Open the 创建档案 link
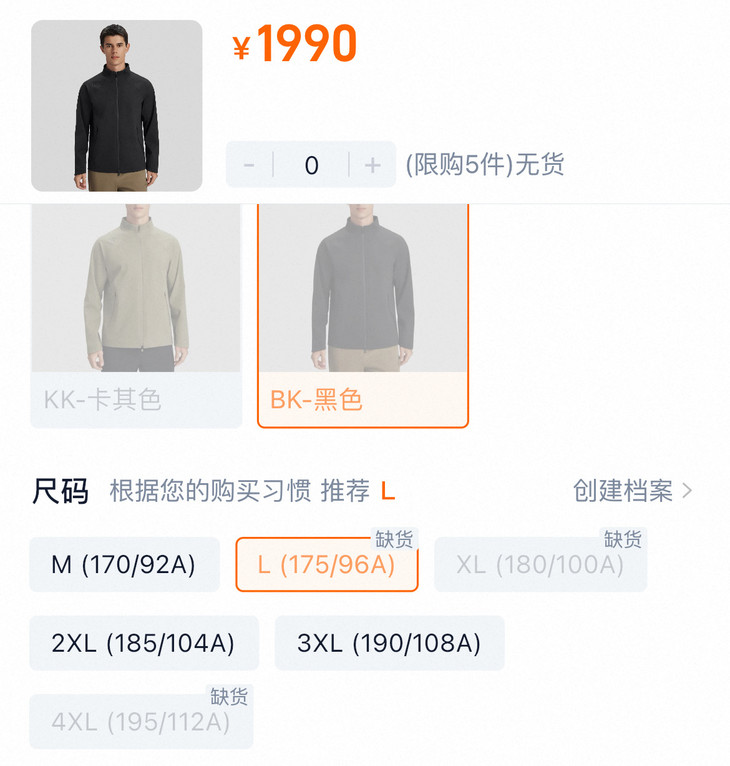The width and height of the screenshot is (730, 766). (x=623, y=490)
